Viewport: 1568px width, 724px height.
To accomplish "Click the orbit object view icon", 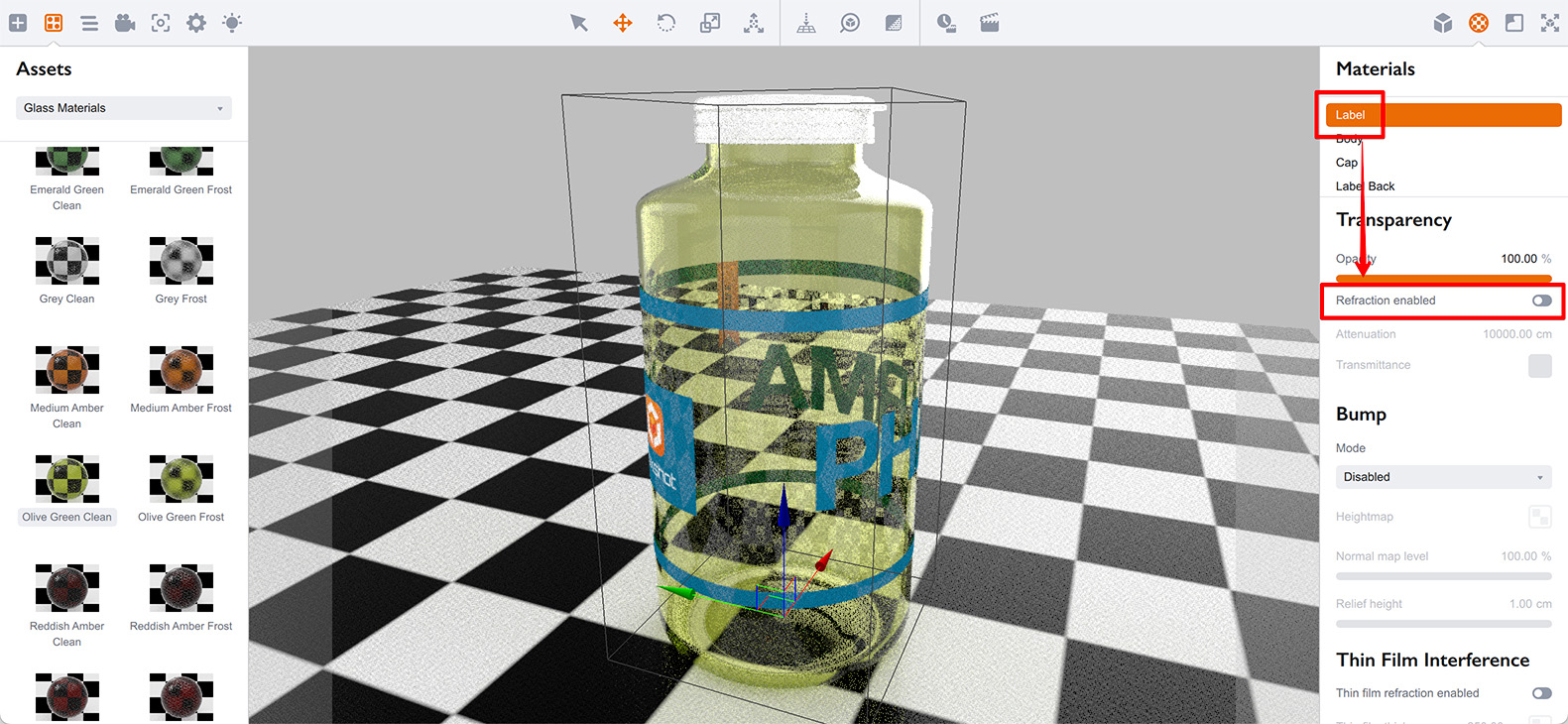I will point(850,23).
